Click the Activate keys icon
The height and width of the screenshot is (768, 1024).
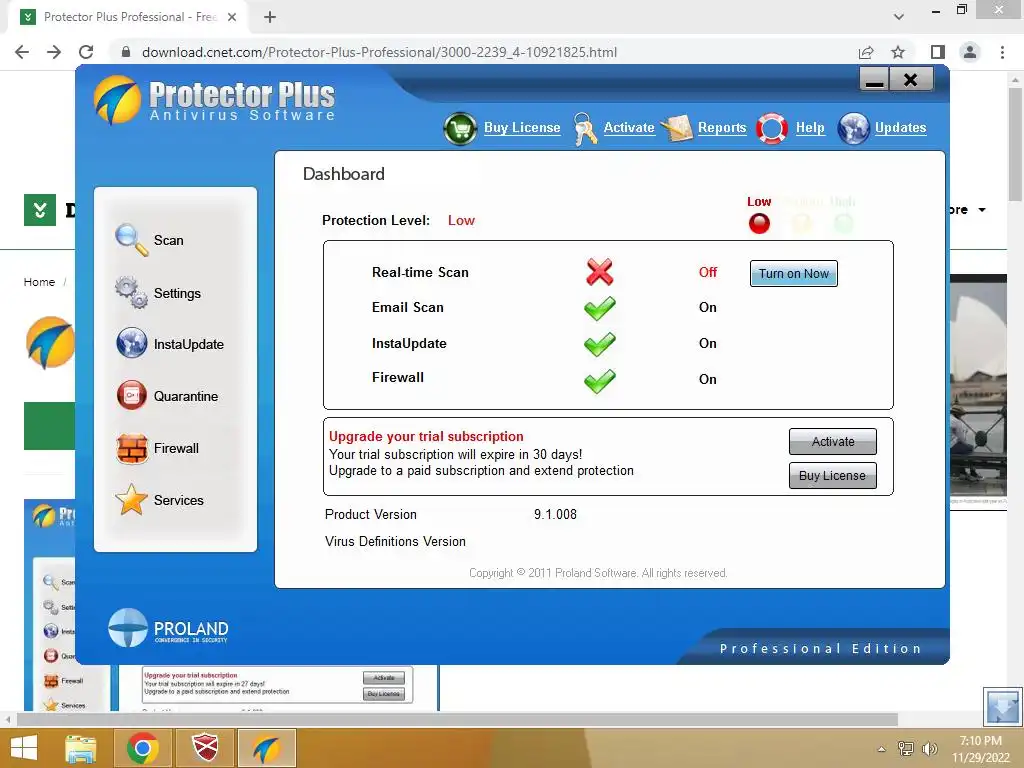[x=584, y=129]
